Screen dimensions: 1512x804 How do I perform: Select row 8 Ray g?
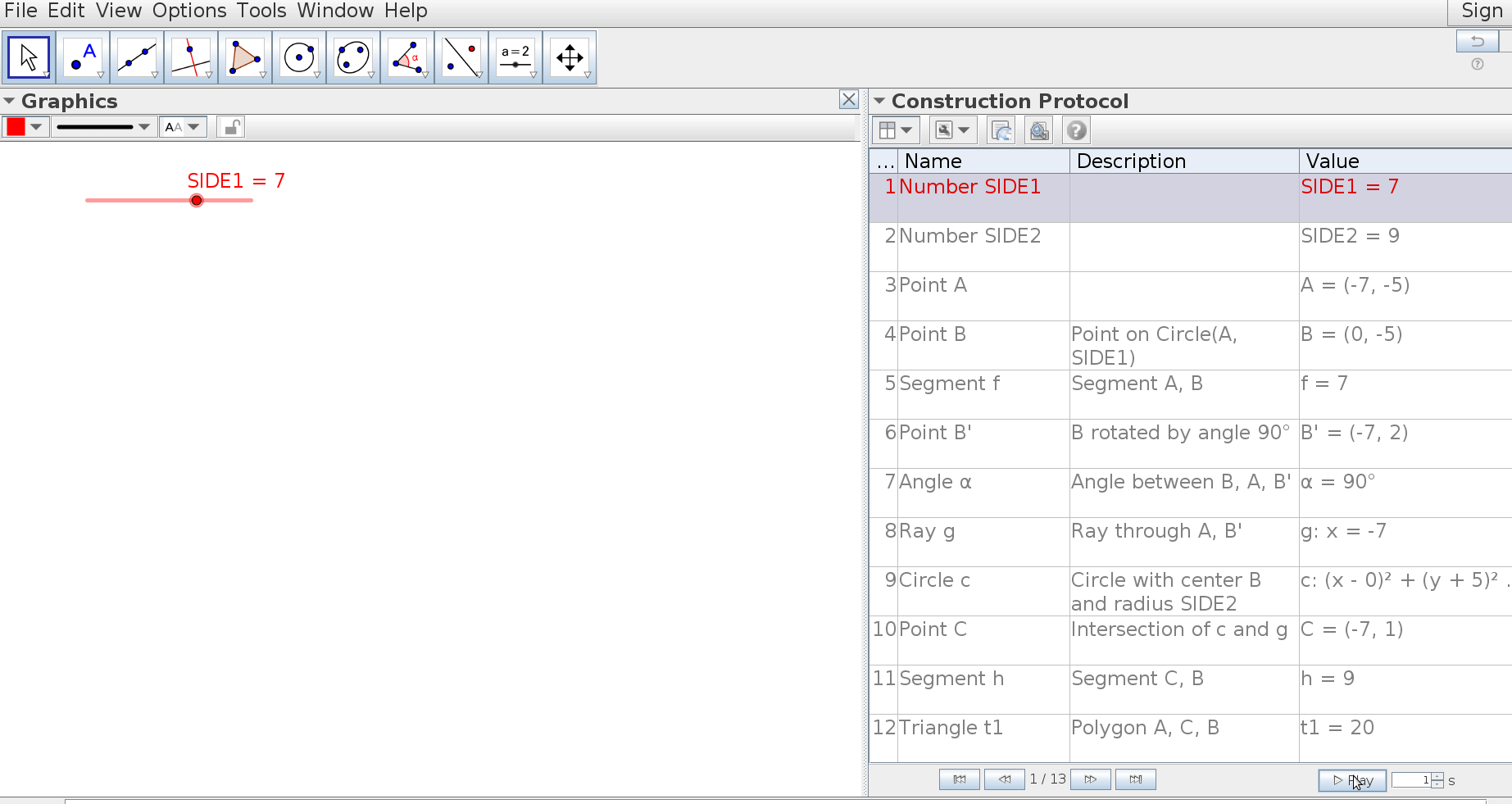(x=1191, y=542)
